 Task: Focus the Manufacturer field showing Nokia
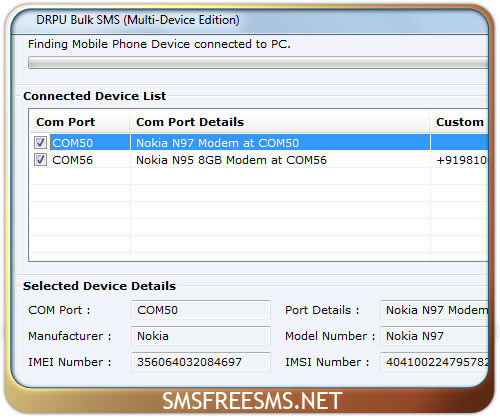click(x=201, y=336)
